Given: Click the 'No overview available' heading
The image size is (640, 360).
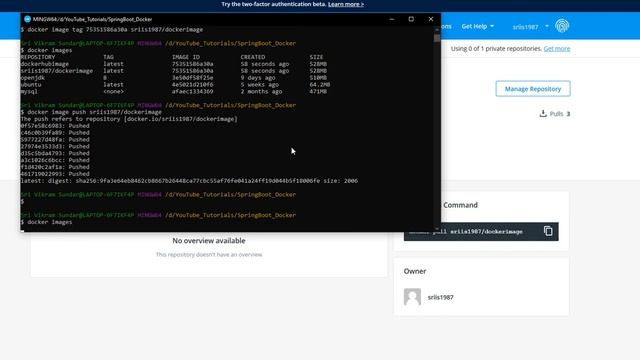Looking at the screenshot, I should click(x=209, y=241).
